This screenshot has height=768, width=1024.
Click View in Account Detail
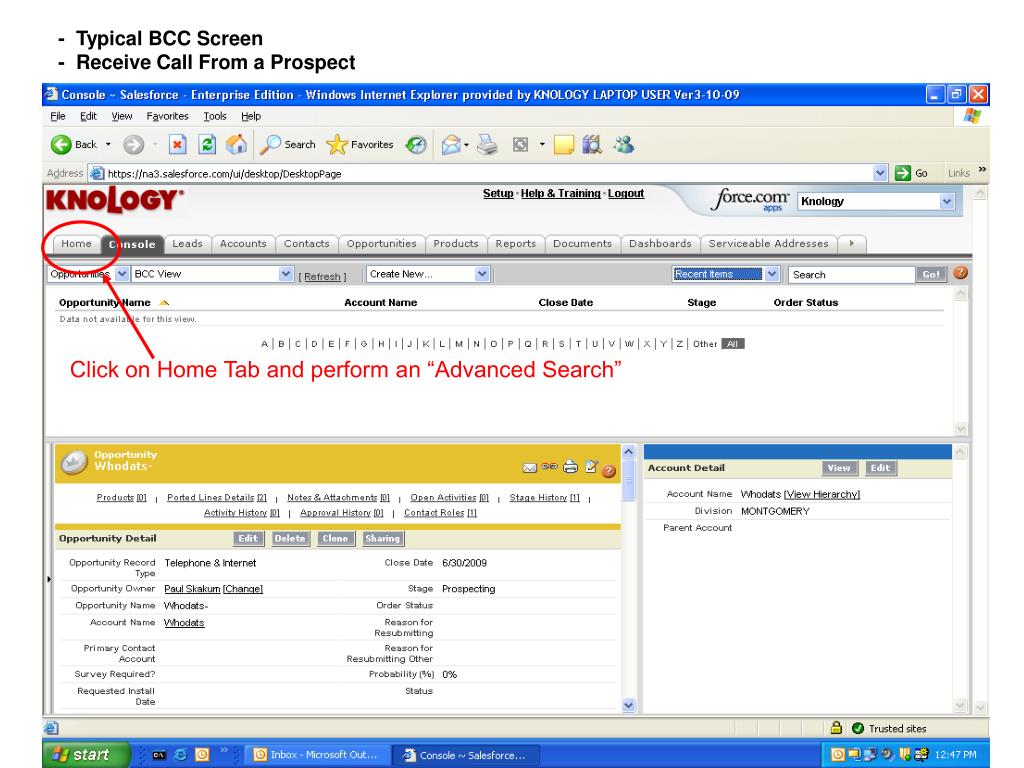(x=839, y=468)
